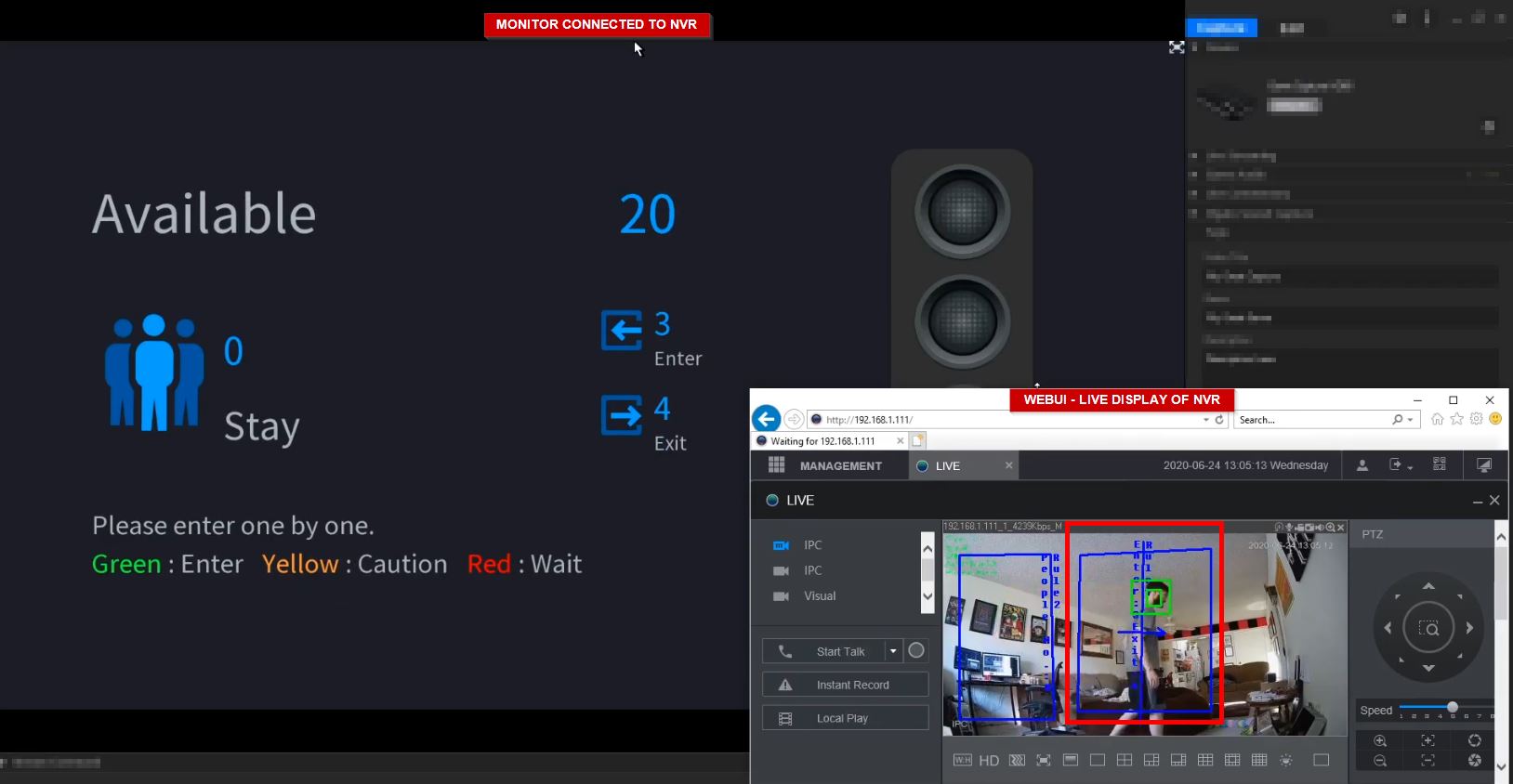Open the monitor display icon in WebUI

(x=1484, y=465)
